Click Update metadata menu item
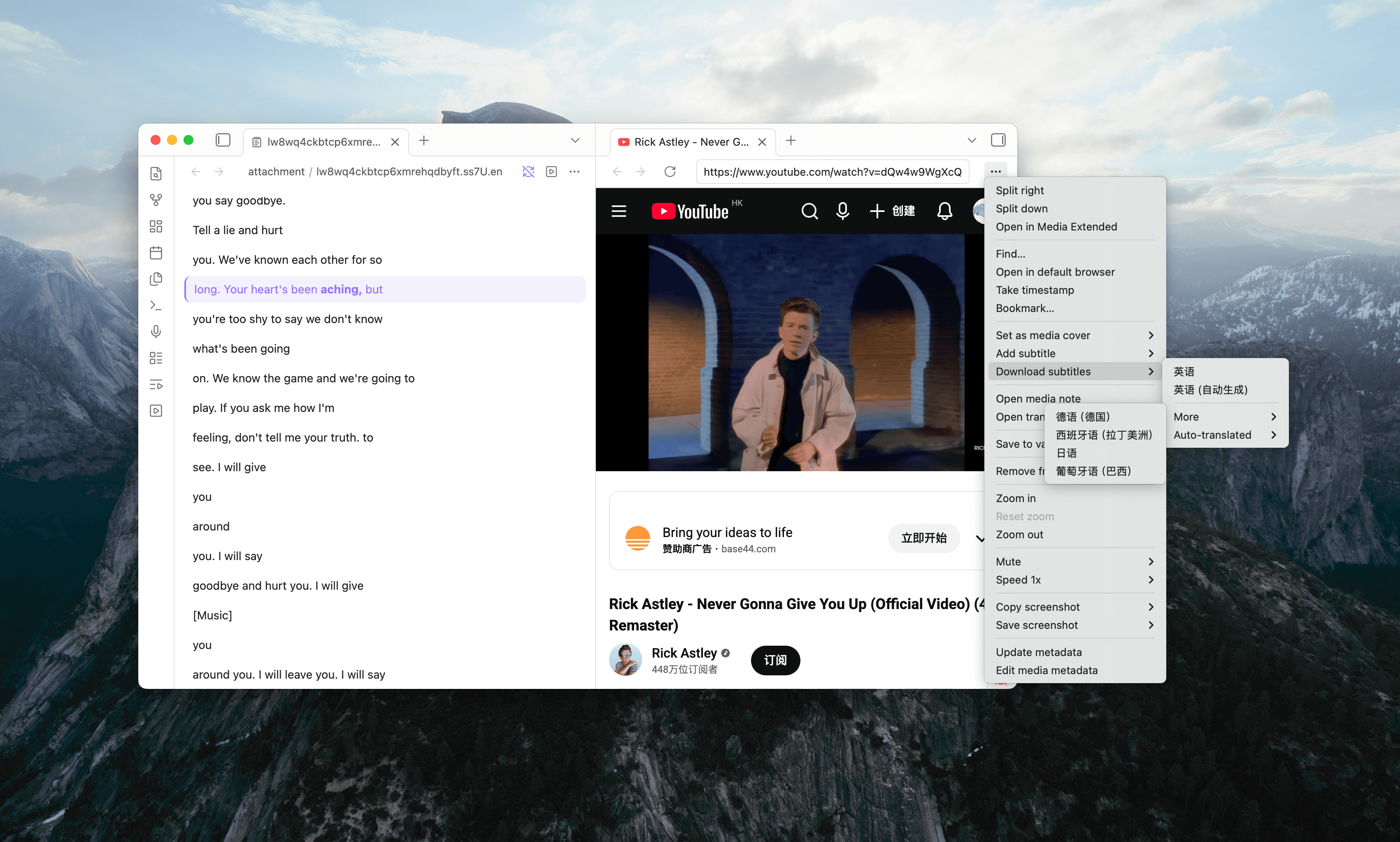1400x842 pixels. point(1075,653)
